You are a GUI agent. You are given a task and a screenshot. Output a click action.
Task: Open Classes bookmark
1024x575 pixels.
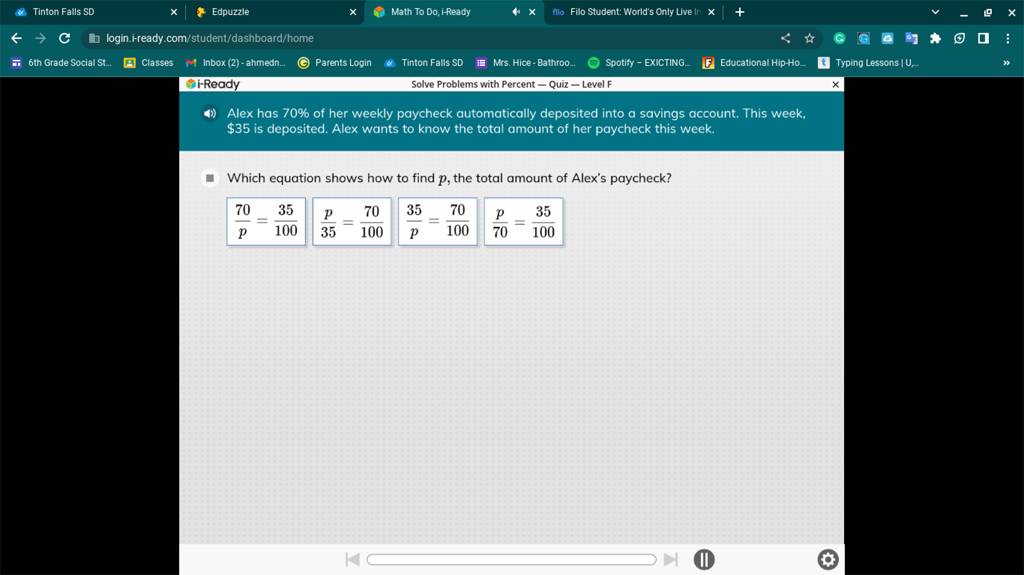point(148,63)
